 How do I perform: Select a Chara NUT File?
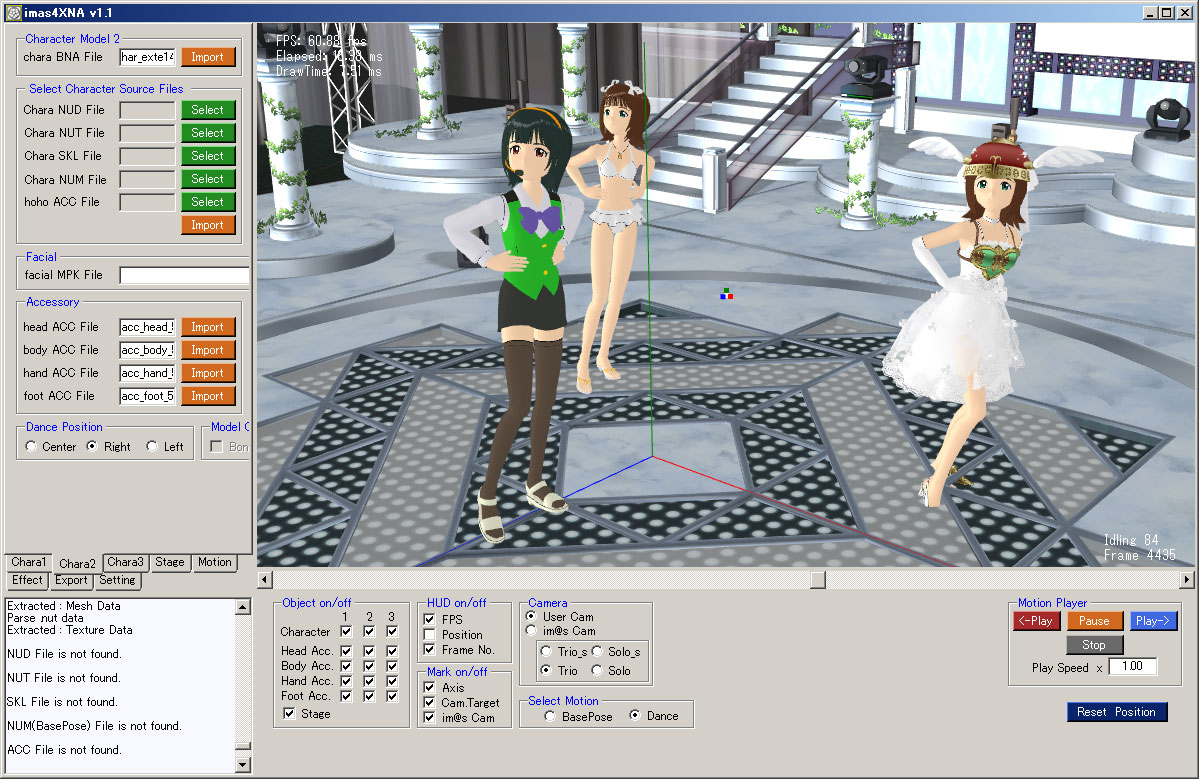point(208,133)
